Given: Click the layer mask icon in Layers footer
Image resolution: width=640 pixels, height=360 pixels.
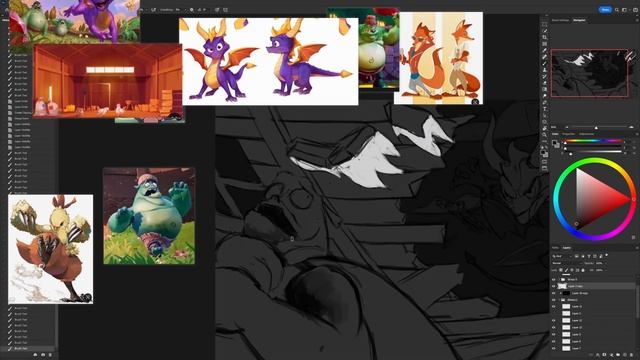Looking at the screenshot, I should pyautogui.click(x=604, y=355).
